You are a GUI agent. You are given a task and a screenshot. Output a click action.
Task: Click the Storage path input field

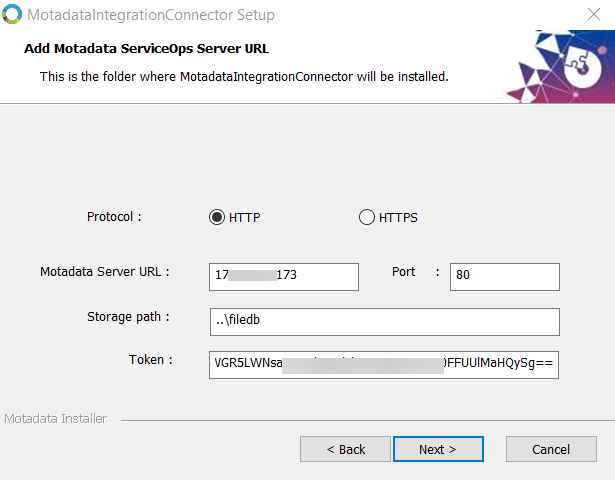(384, 321)
